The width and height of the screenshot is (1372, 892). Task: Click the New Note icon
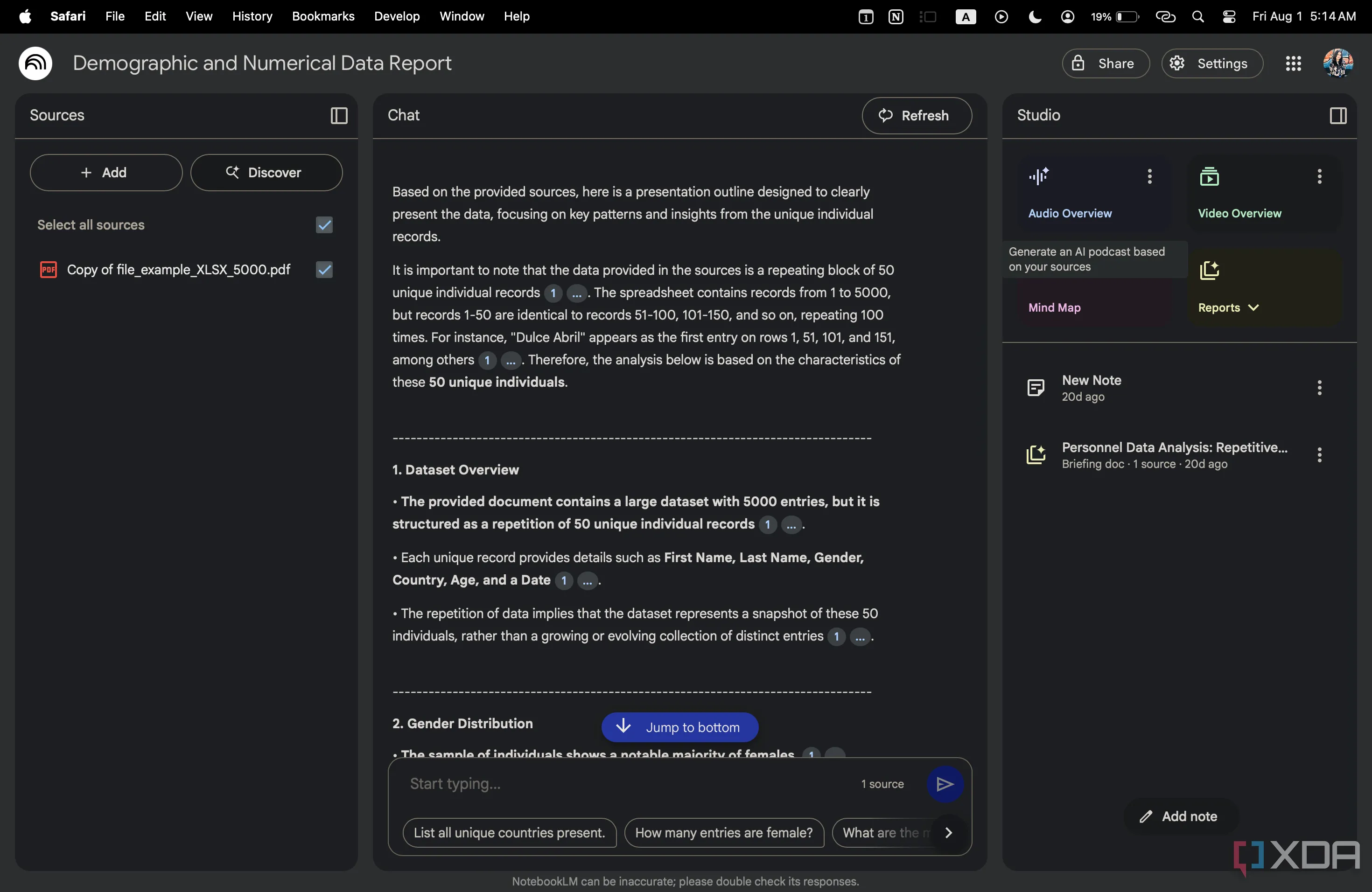1036,388
